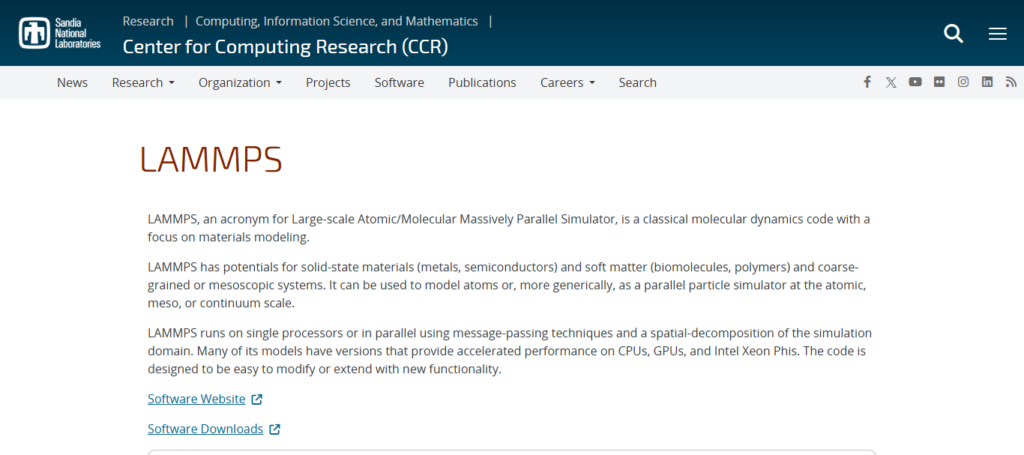
Task: Open the Software nav item
Action: 399,83
